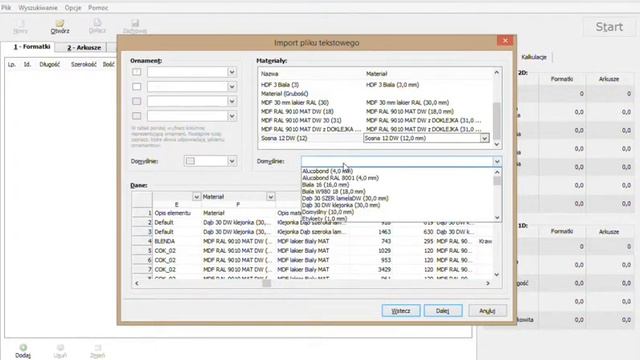640x360 pixels.
Task: Click Dane table vertical scroll down arrow
Action: [497, 274]
